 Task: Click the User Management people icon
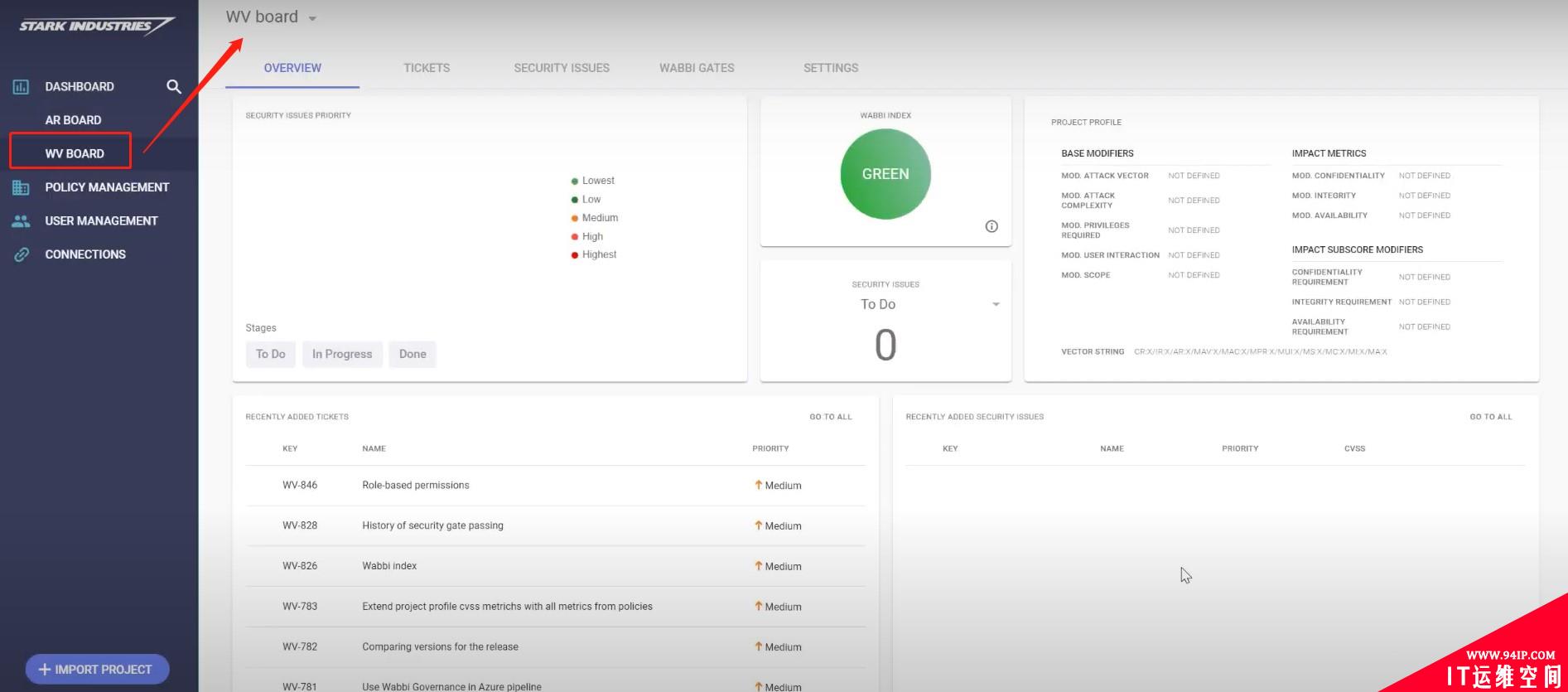tap(21, 221)
